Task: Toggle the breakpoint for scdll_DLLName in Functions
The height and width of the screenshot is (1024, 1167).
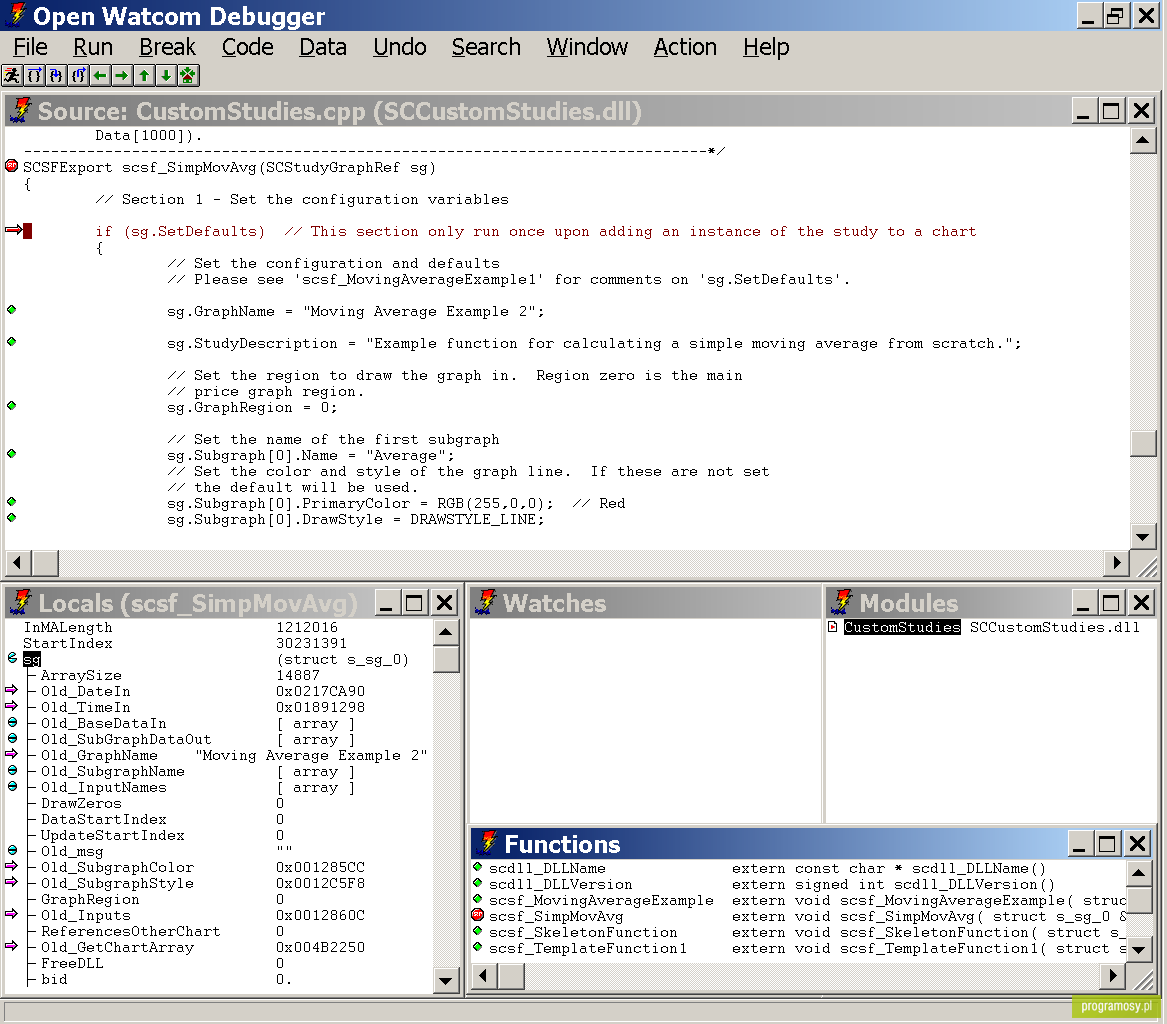Action: (477, 866)
